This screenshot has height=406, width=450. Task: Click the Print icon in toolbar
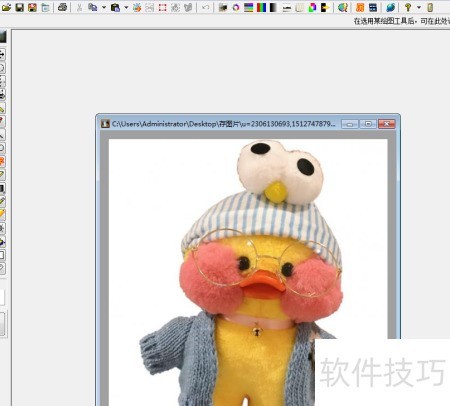(x=62, y=7)
